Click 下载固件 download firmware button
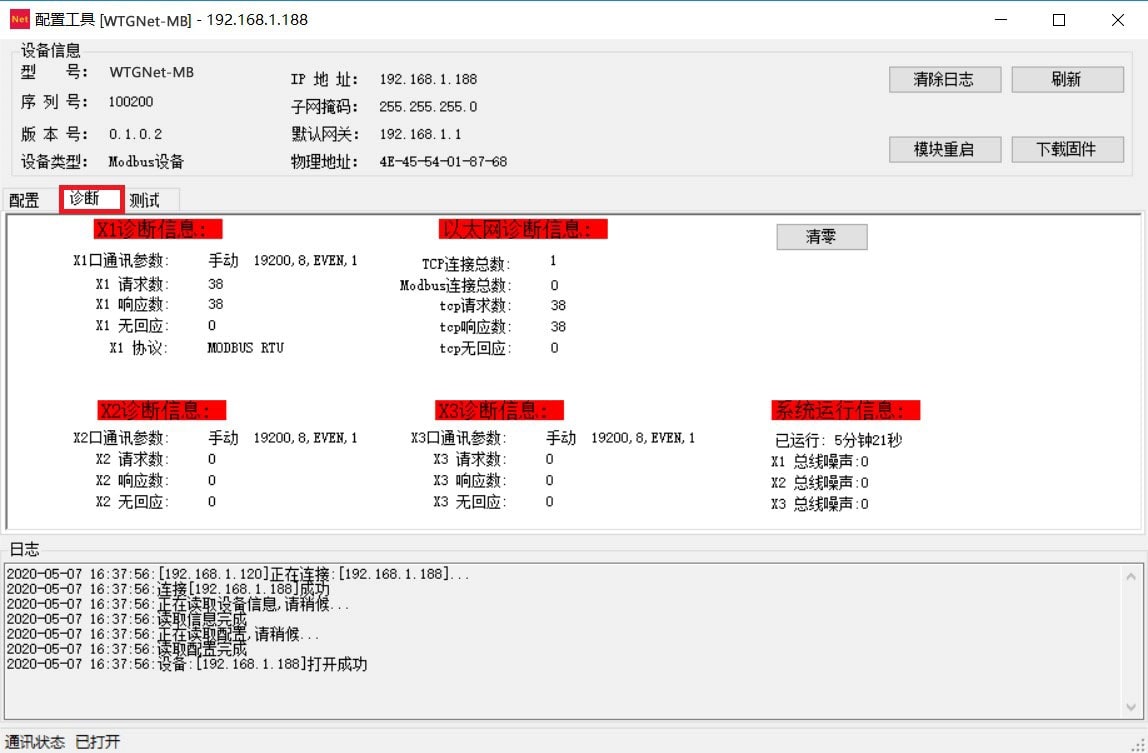 tap(1067, 149)
